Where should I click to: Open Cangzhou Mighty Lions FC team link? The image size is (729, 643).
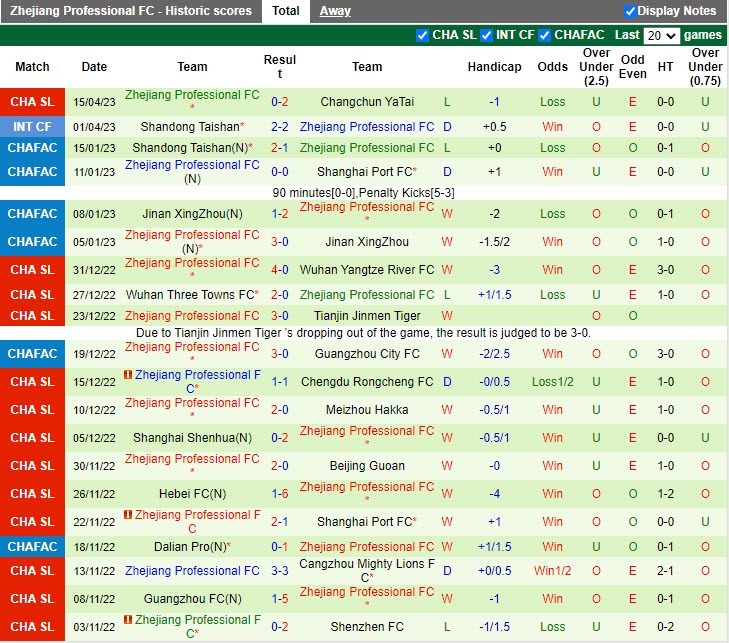pos(367,570)
